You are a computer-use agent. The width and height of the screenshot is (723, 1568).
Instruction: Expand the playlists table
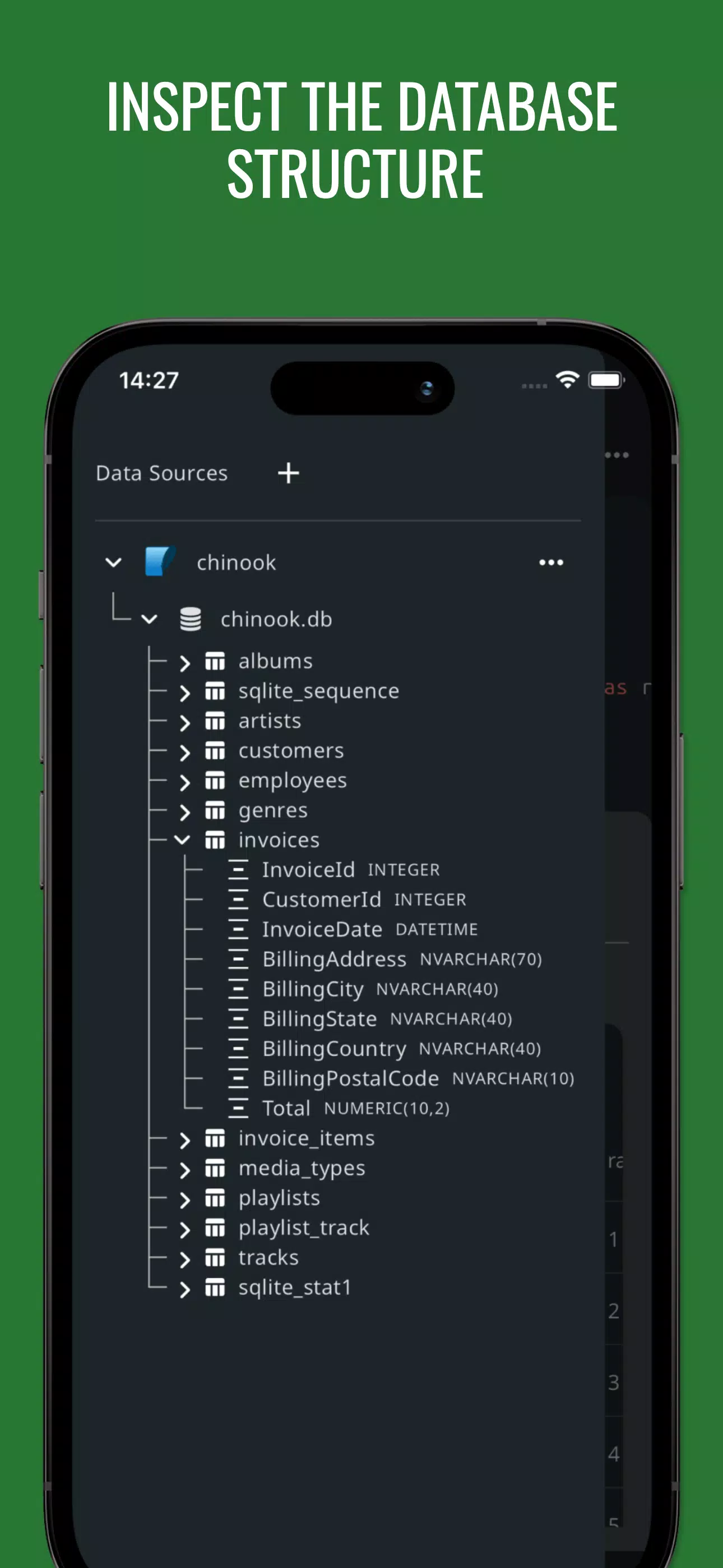pyautogui.click(x=184, y=1200)
